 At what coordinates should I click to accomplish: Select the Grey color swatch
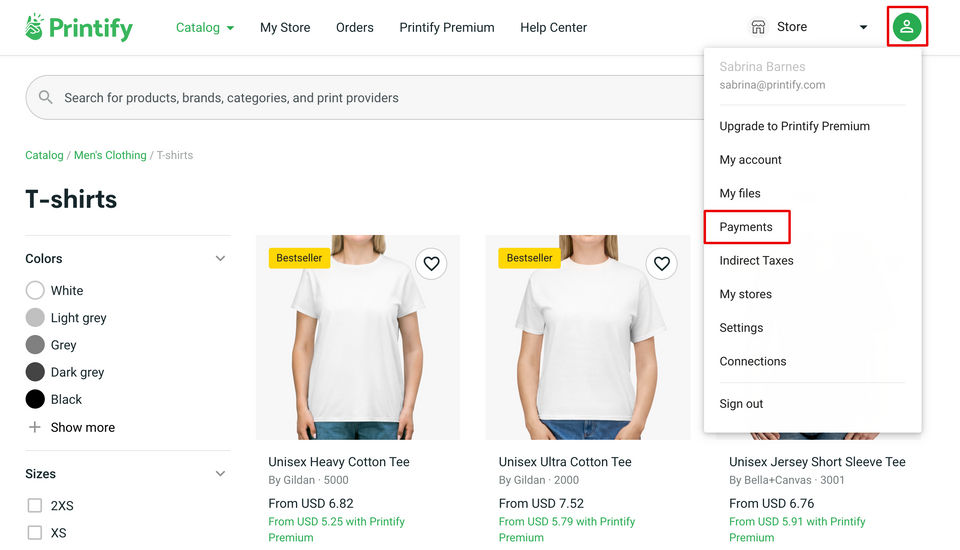35,344
